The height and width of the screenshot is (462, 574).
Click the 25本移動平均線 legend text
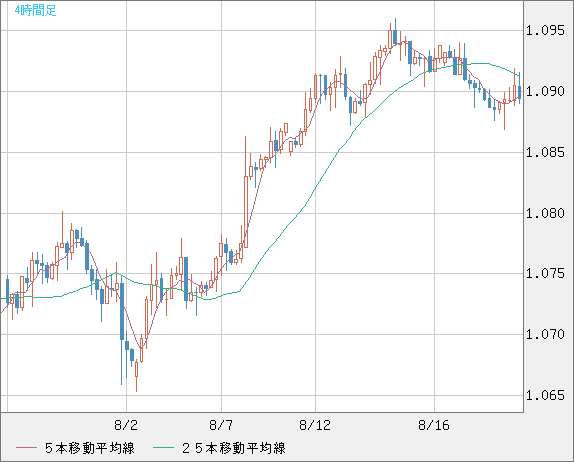coord(234,448)
